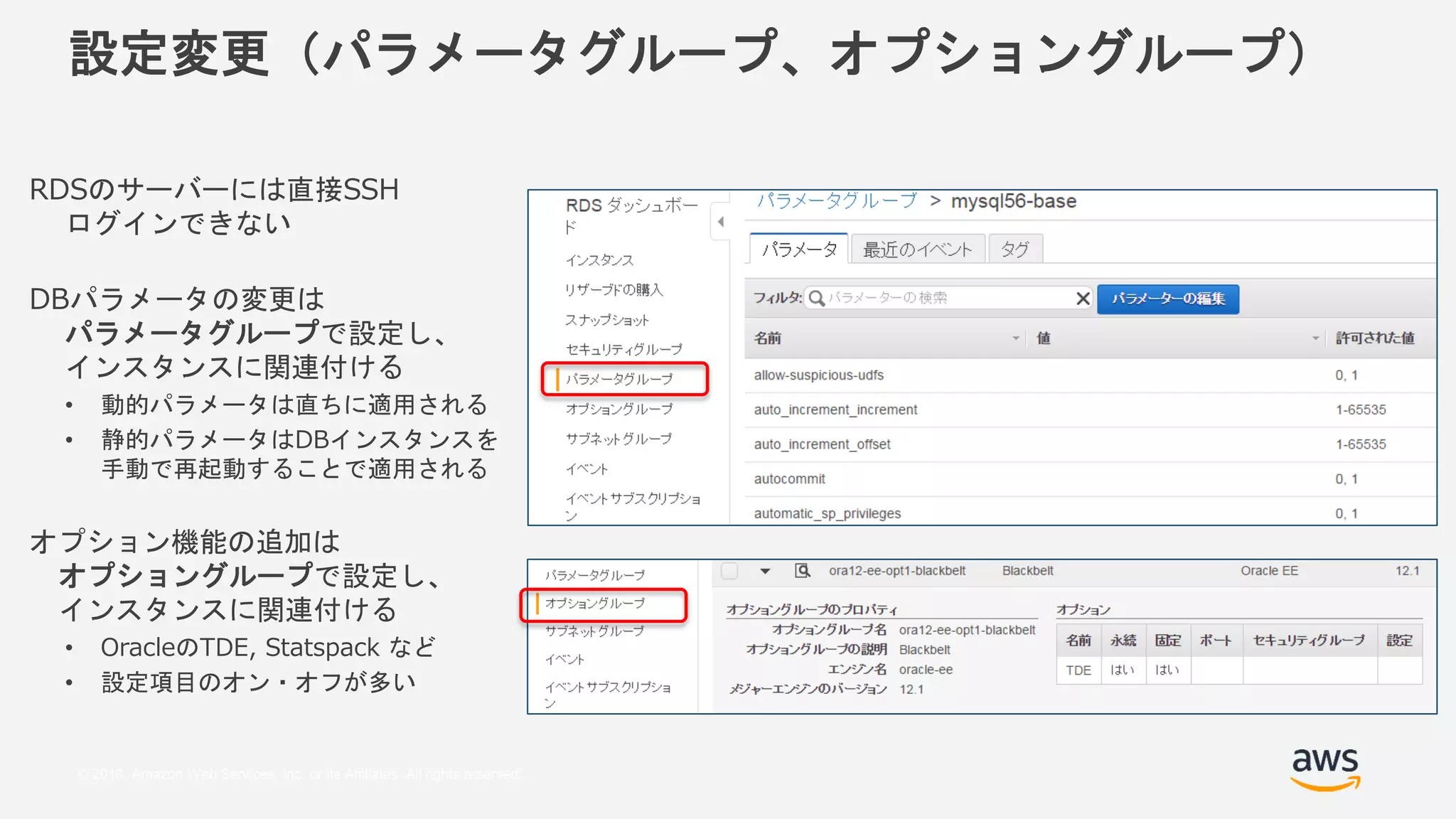Select オプショングループ in upper sidebar

pyautogui.click(x=619, y=409)
